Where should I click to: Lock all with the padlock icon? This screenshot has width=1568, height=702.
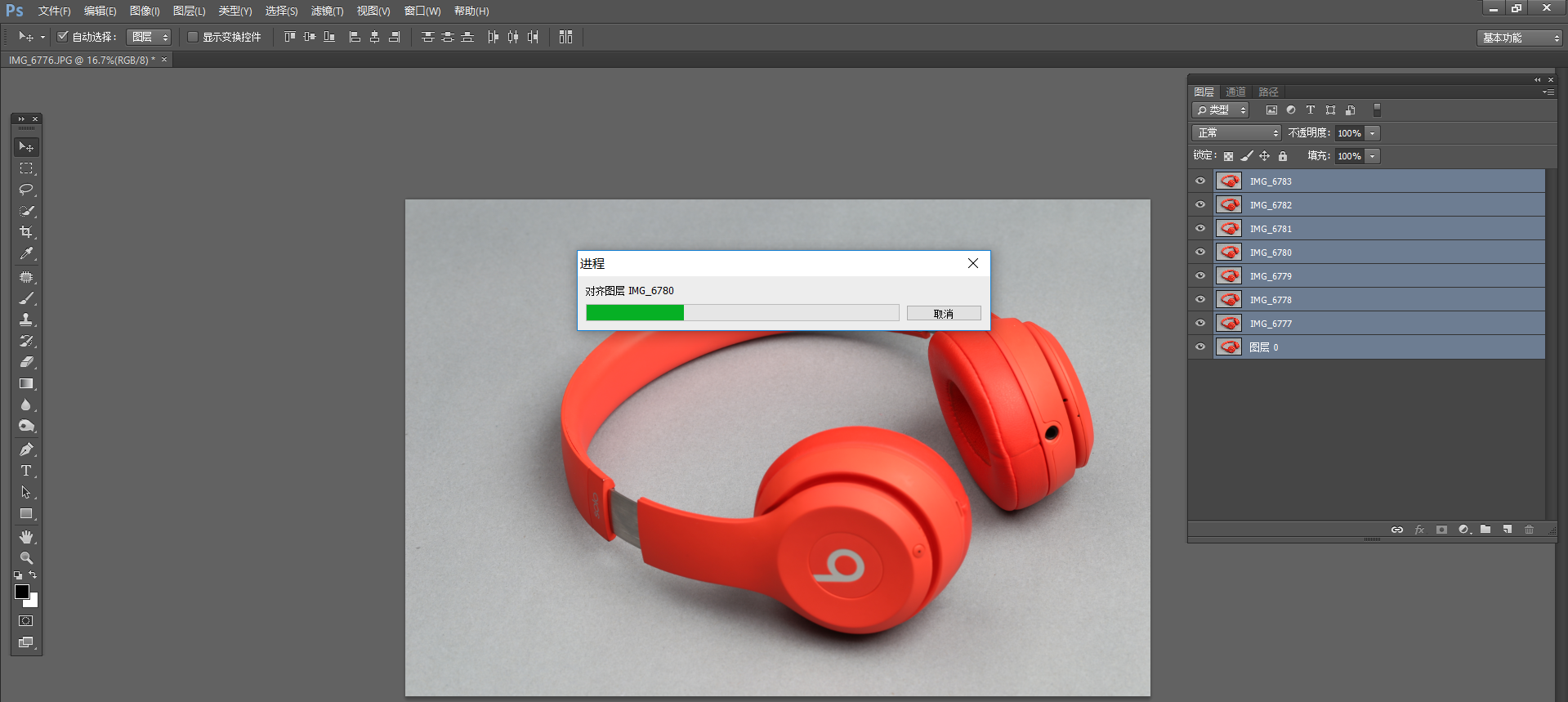pyautogui.click(x=1283, y=156)
